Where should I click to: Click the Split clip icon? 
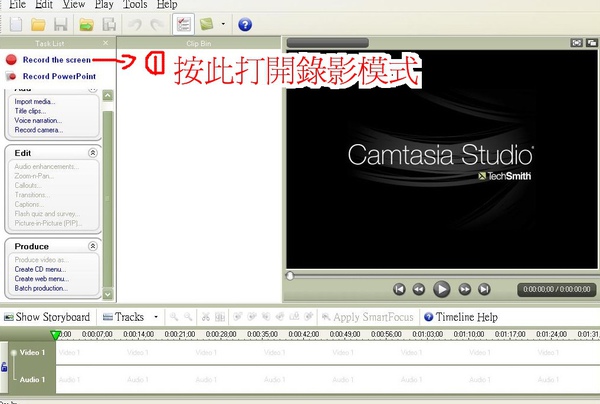tap(220, 317)
